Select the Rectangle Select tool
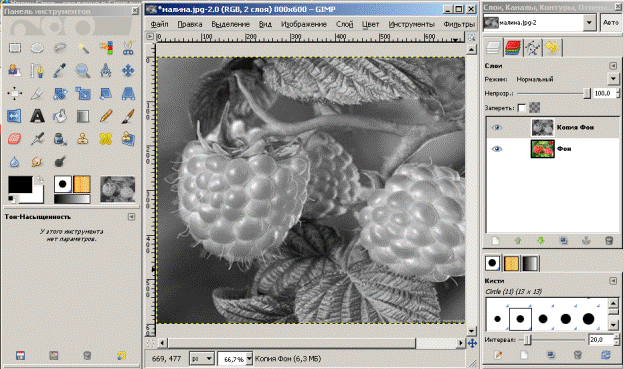This screenshot has width=624, height=369. [x=15, y=48]
